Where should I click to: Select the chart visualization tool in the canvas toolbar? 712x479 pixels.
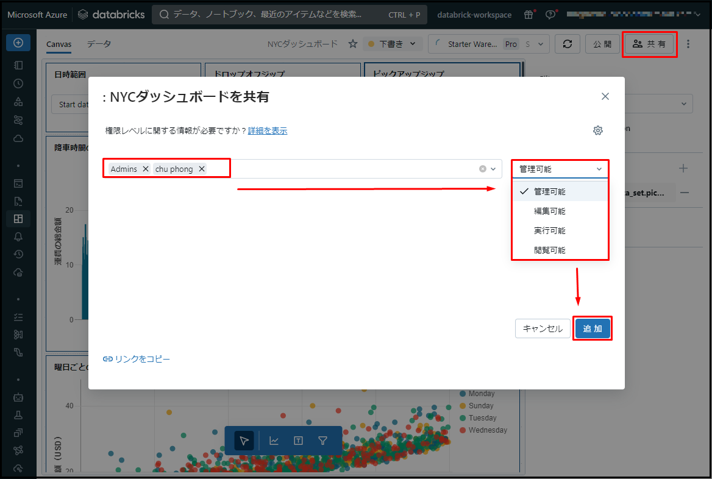273,441
